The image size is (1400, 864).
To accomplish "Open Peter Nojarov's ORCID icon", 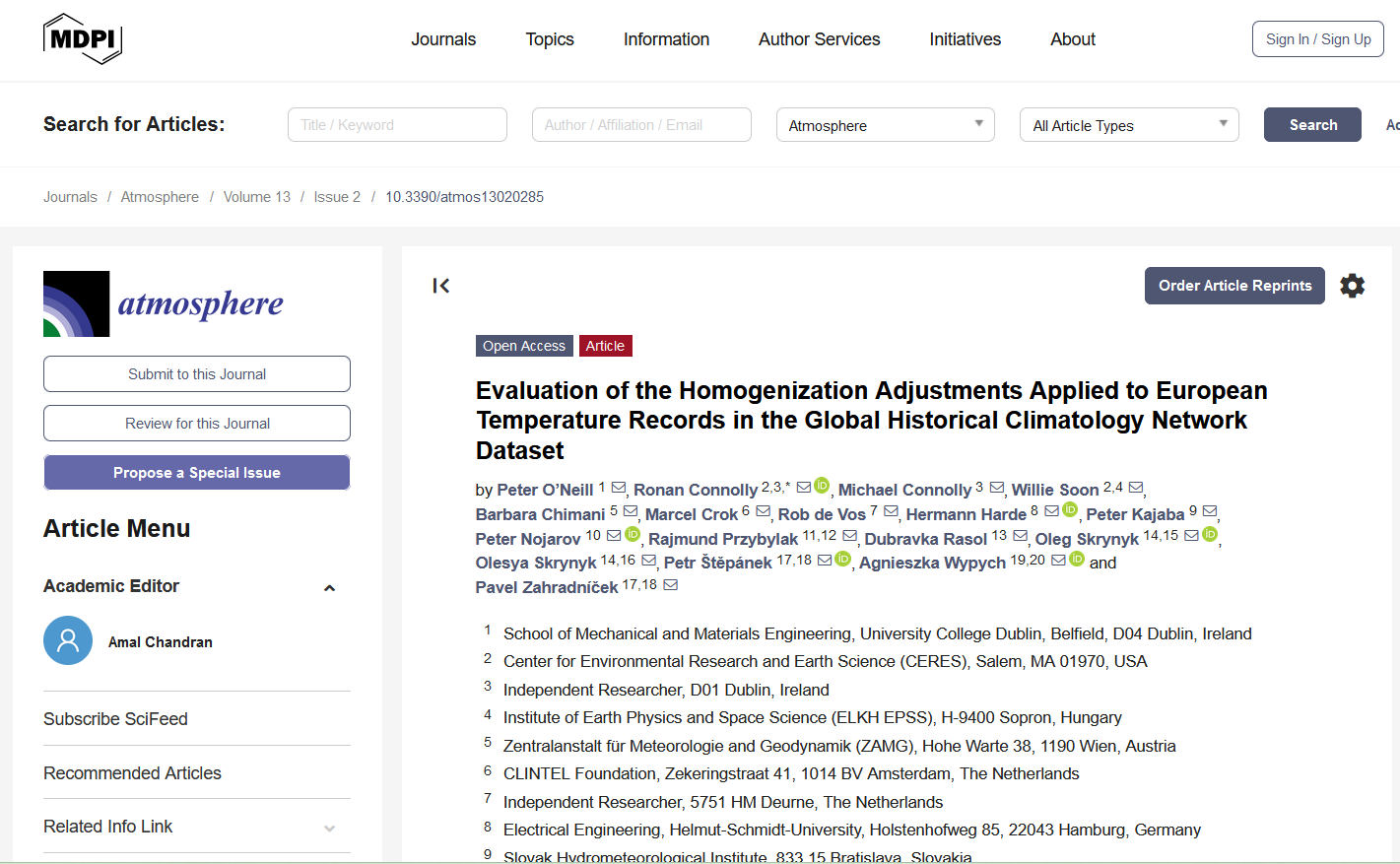I will click(x=633, y=534).
